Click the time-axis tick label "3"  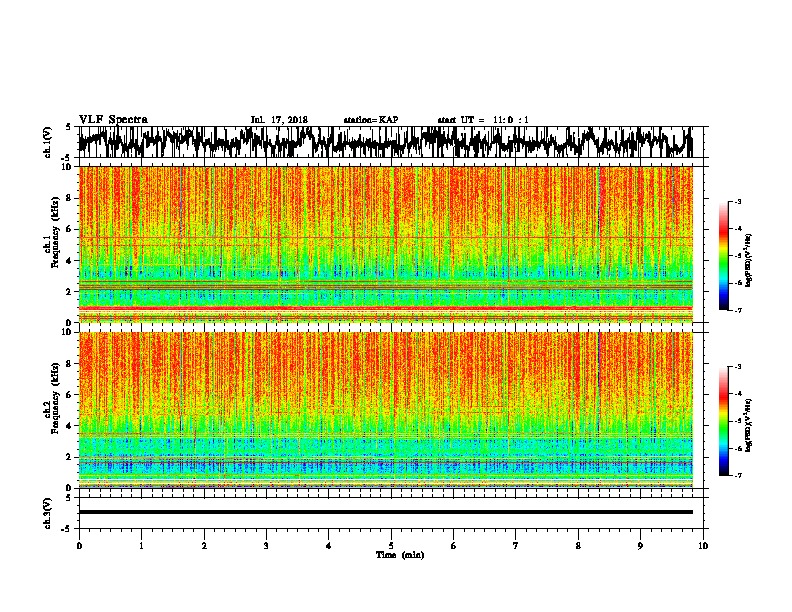(266, 545)
